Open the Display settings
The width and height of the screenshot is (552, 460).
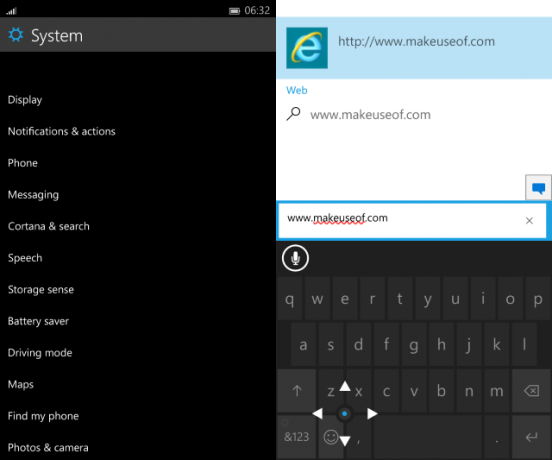pos(25,100)
